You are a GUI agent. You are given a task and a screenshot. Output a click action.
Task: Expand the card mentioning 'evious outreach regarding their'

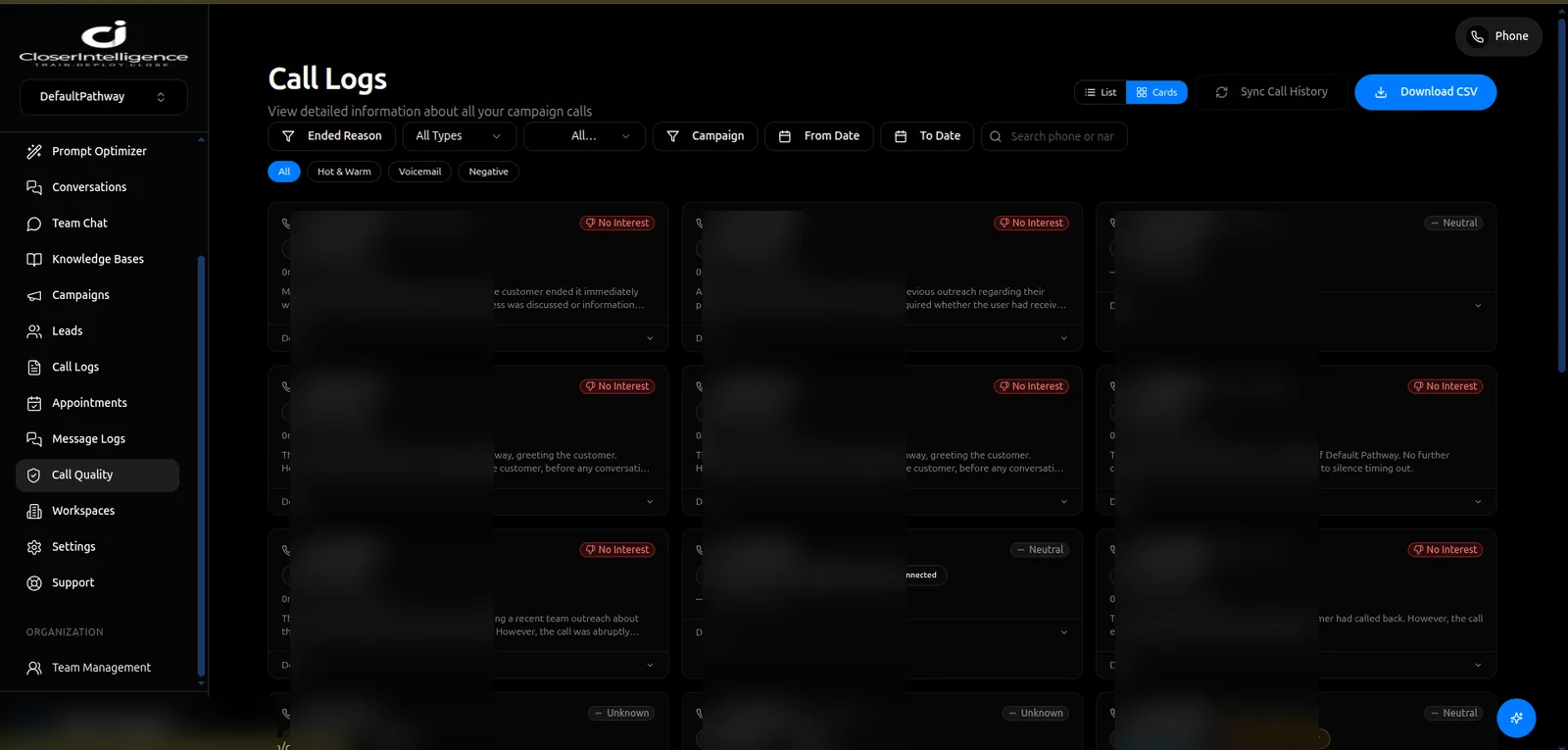pyautogui.click(x=1064, y=338)
